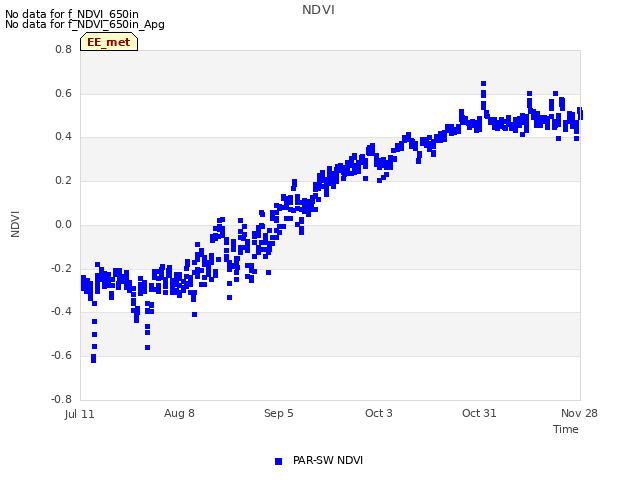Image resolution: width=640 pixels, height=480 pixels.
Task: Click the 0.0 y-axis tick label
Action: click(64, 224)
